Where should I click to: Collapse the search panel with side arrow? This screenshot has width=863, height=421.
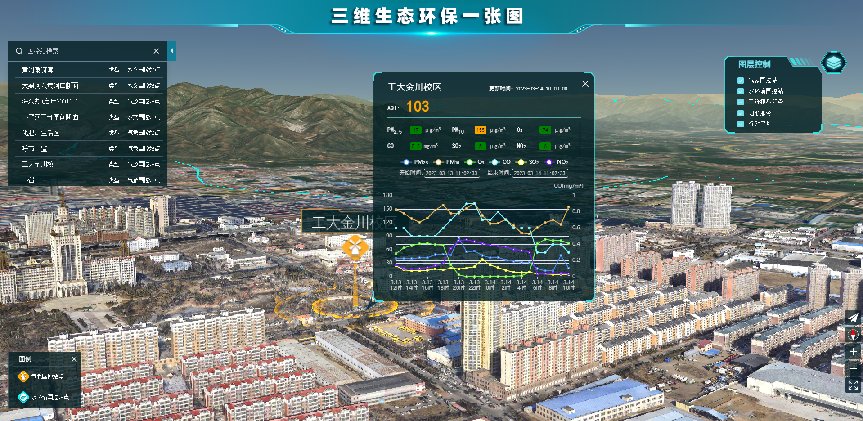tap(171, 50)
